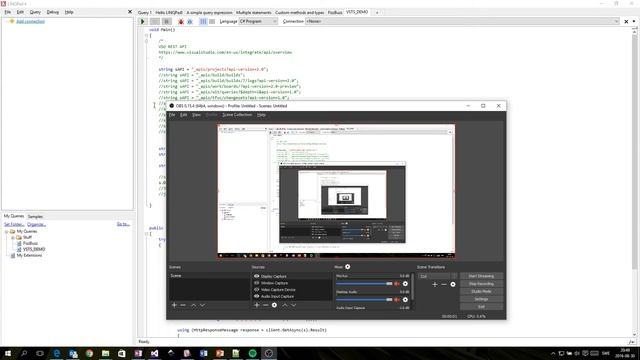Click the OBS Studio taskbar icon
Viewport: 640px width, 360px height.
tap(269, 353)
